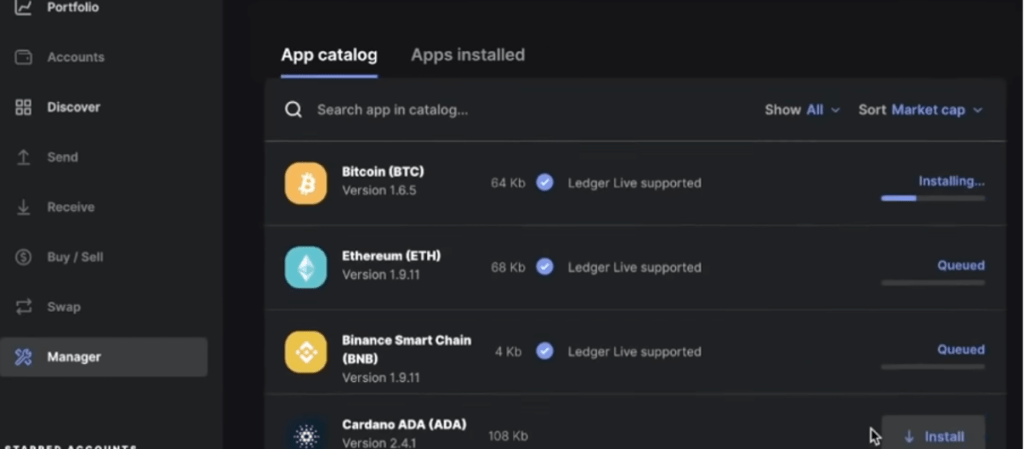The image size is (1024, 449).
Task: Click the Binance Smart Chain icon
Action: click(x=305, y=351)
